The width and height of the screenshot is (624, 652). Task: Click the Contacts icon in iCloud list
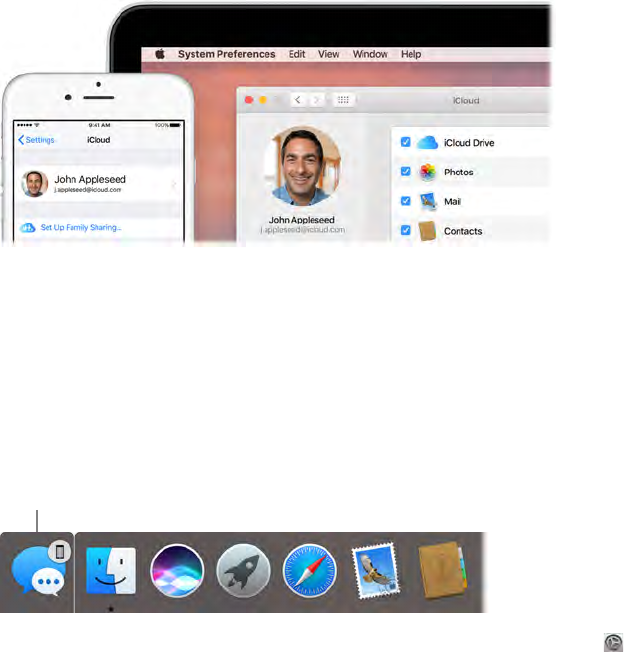coord(427,231)
